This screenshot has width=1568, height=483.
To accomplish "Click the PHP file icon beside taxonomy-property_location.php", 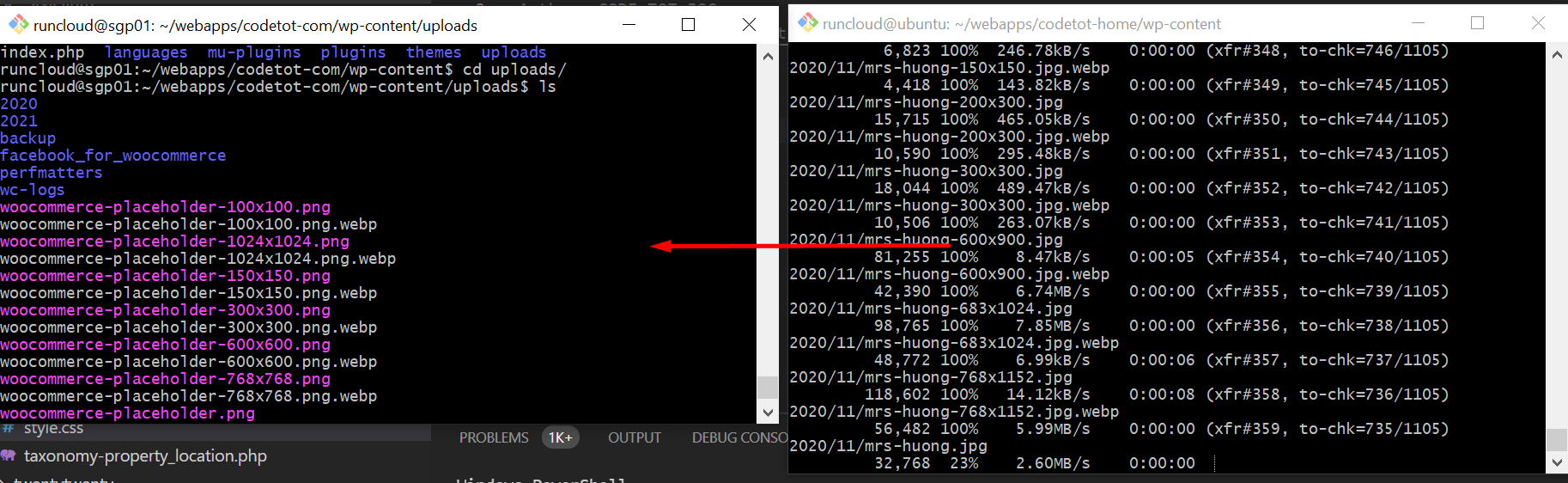I will 9,455.
